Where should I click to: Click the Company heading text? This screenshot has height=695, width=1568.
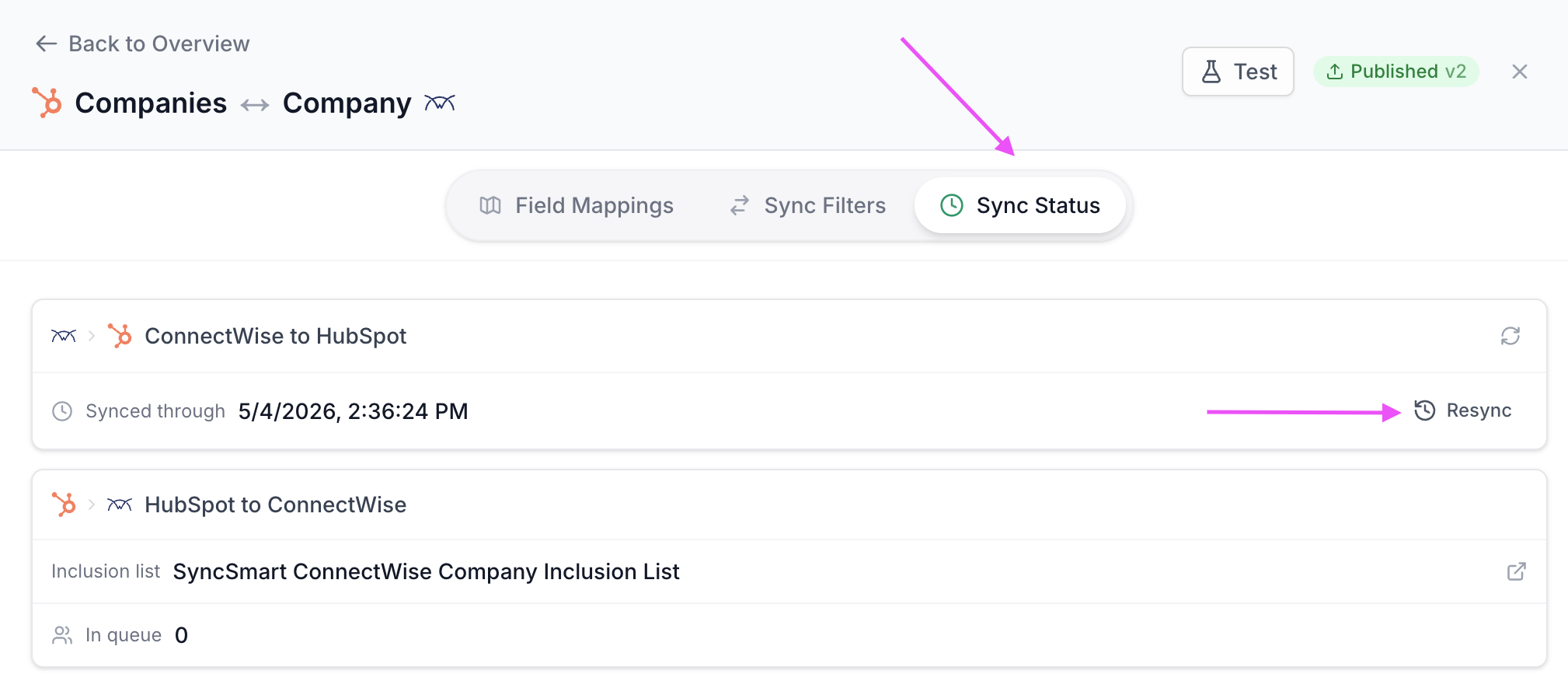coord(347,103)
